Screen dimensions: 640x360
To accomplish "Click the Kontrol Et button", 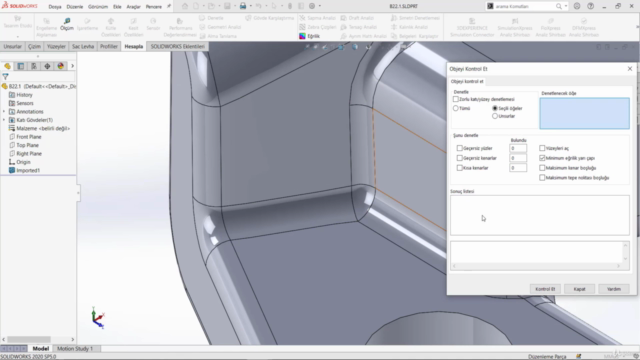I will (545, 289).
